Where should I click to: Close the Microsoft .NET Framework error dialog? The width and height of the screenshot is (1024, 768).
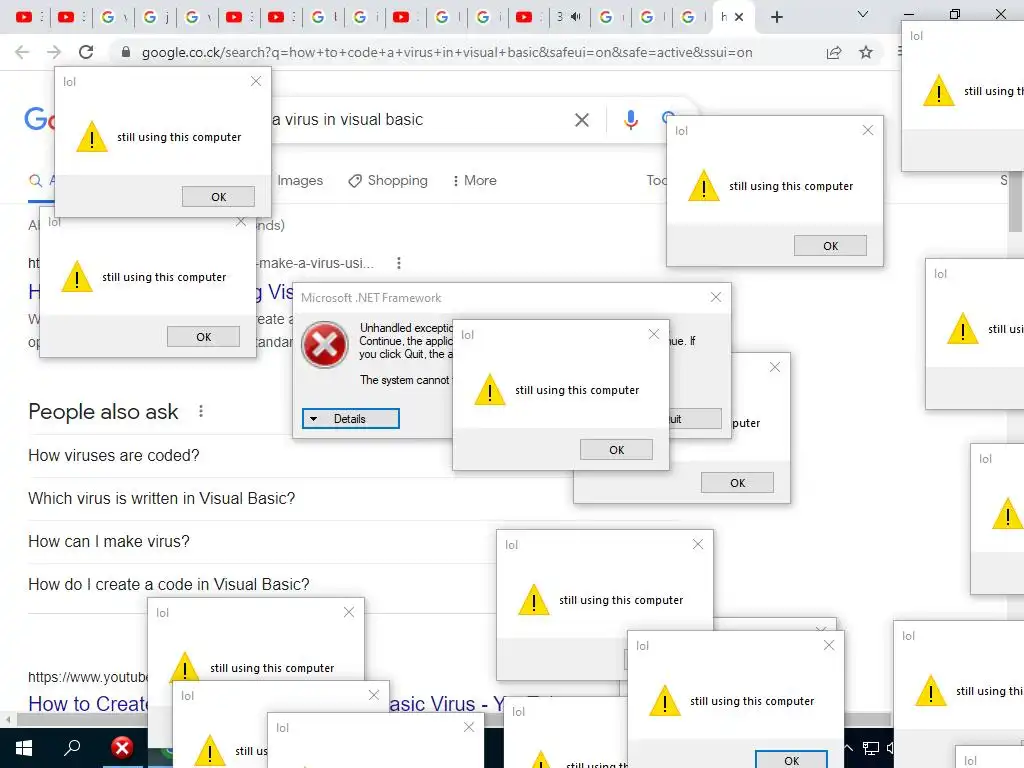pyautogui.click(x=716, y=297)
